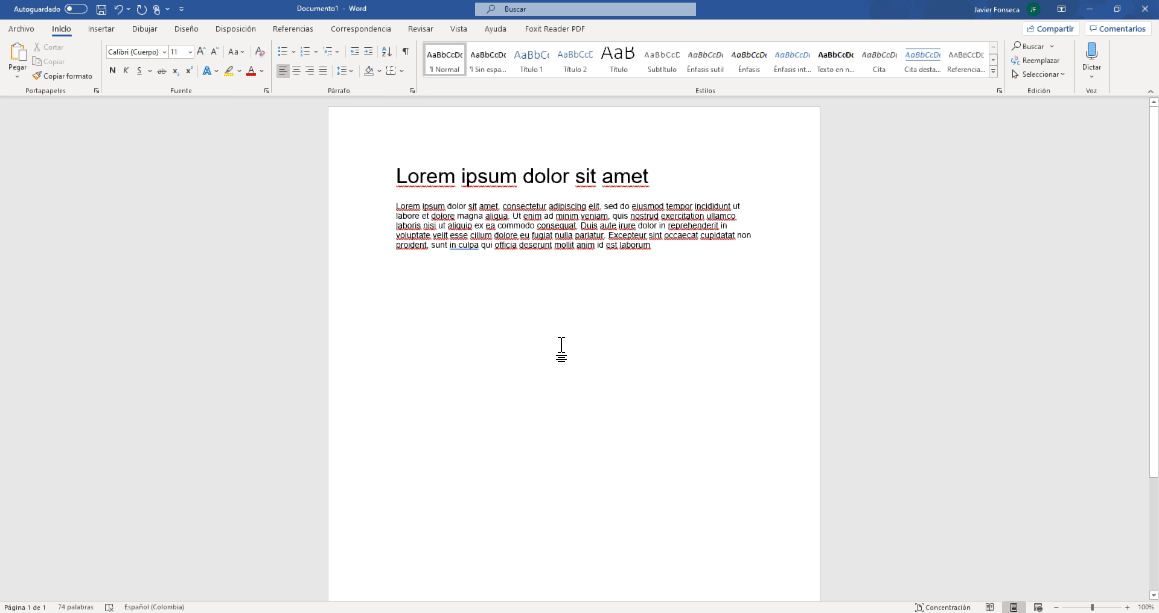The height and width of the screenshot is (613, 1159).
Task: Click the 100% zoom level indicator
Action: click(1146, 607)
